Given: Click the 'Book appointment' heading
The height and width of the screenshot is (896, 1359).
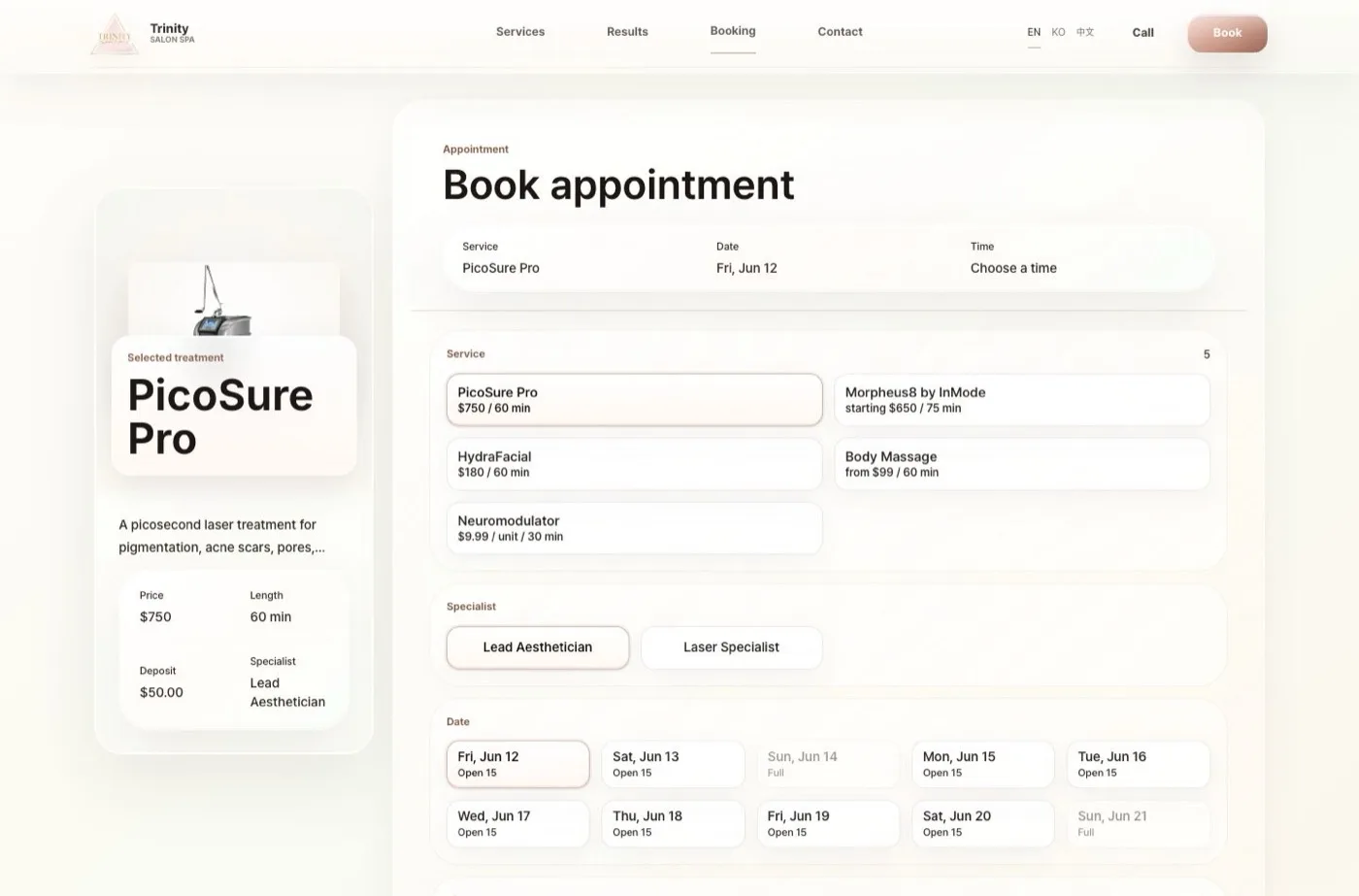Looking at the screenshot, I should pyautogui.click(x=618, y=184).
